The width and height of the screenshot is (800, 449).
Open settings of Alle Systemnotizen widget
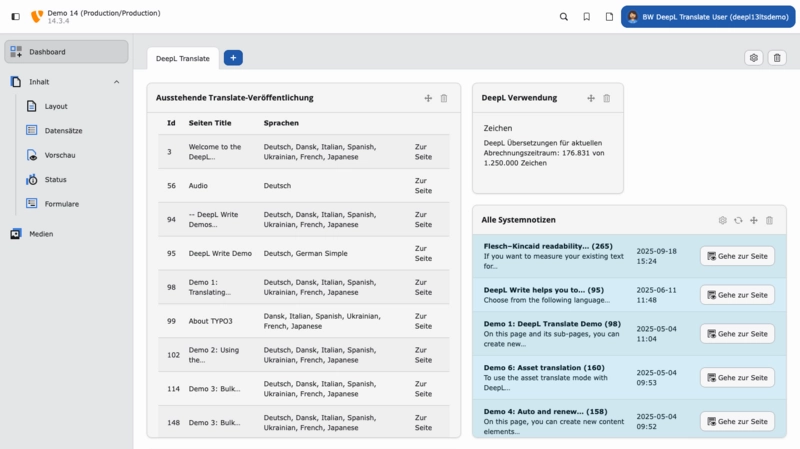(x=722, y=220)
